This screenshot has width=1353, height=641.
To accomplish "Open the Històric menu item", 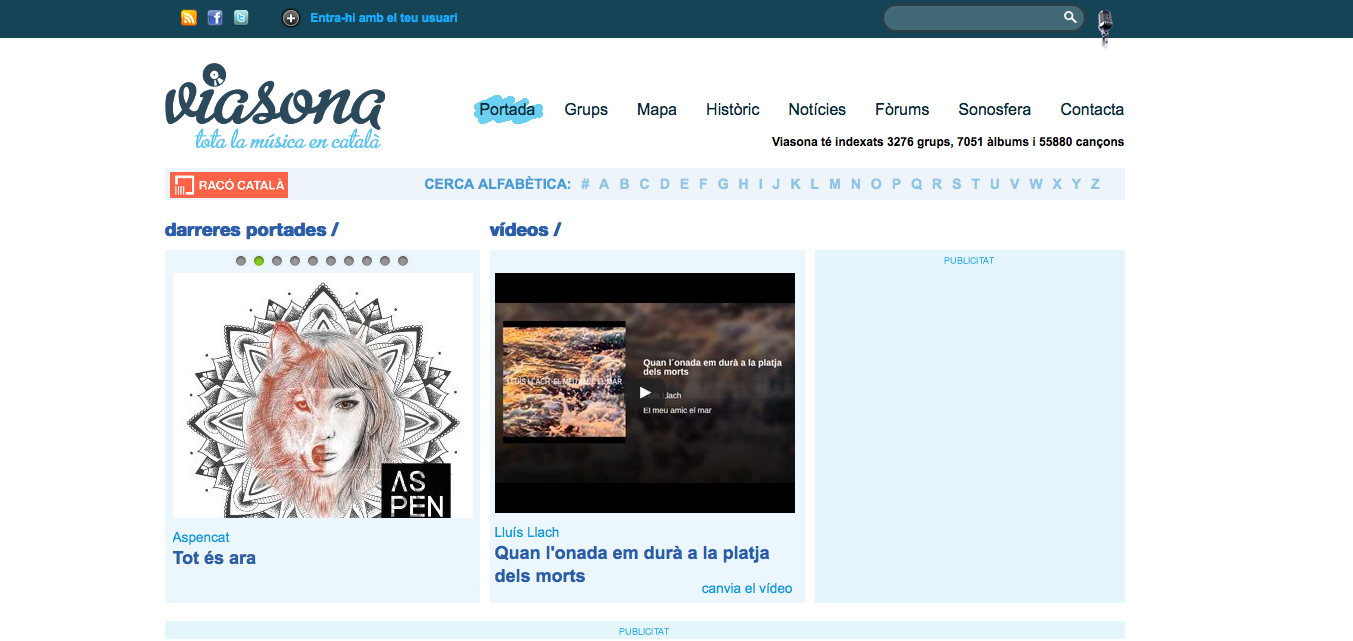I will coord(733,110).
